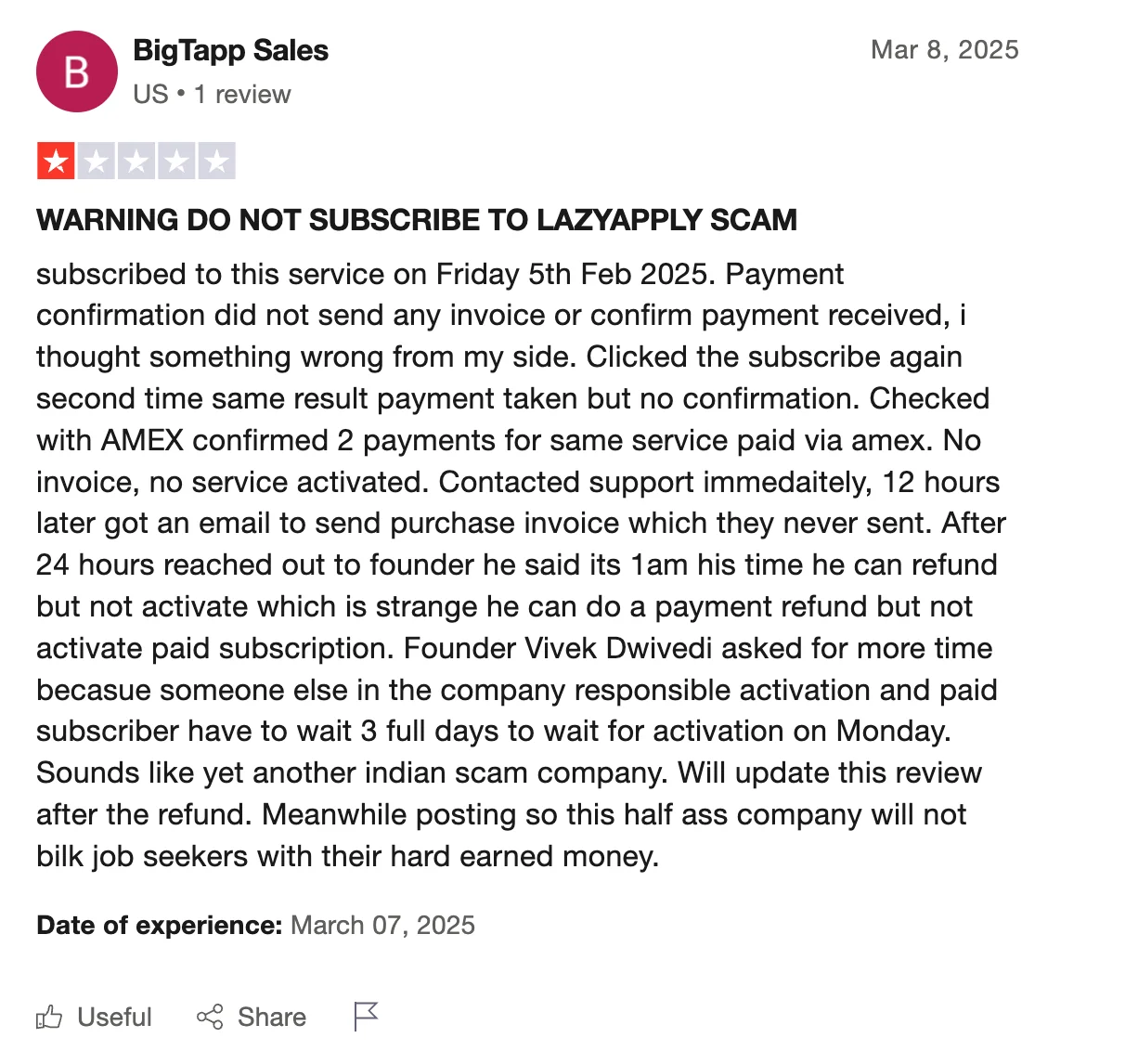This screenshot has height=1064, width=1138.
Task: Click the second gray rating star
Action: point(97,162)
